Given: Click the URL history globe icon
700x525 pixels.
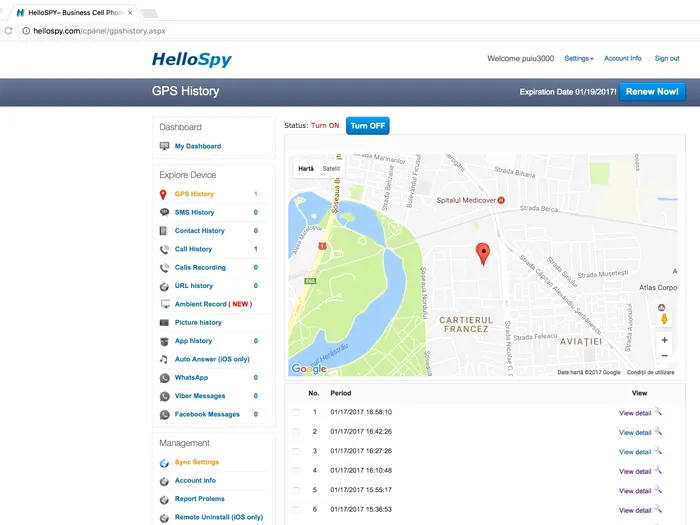Looking at the screenshot, I should [x=164, y=286].
